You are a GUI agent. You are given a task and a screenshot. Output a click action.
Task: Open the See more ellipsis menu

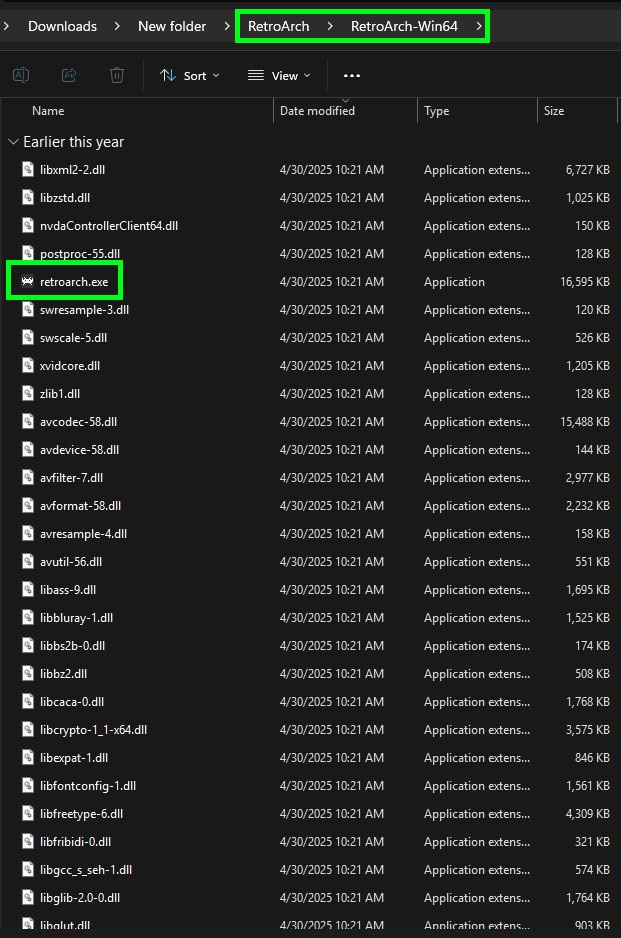click(352, 75)
